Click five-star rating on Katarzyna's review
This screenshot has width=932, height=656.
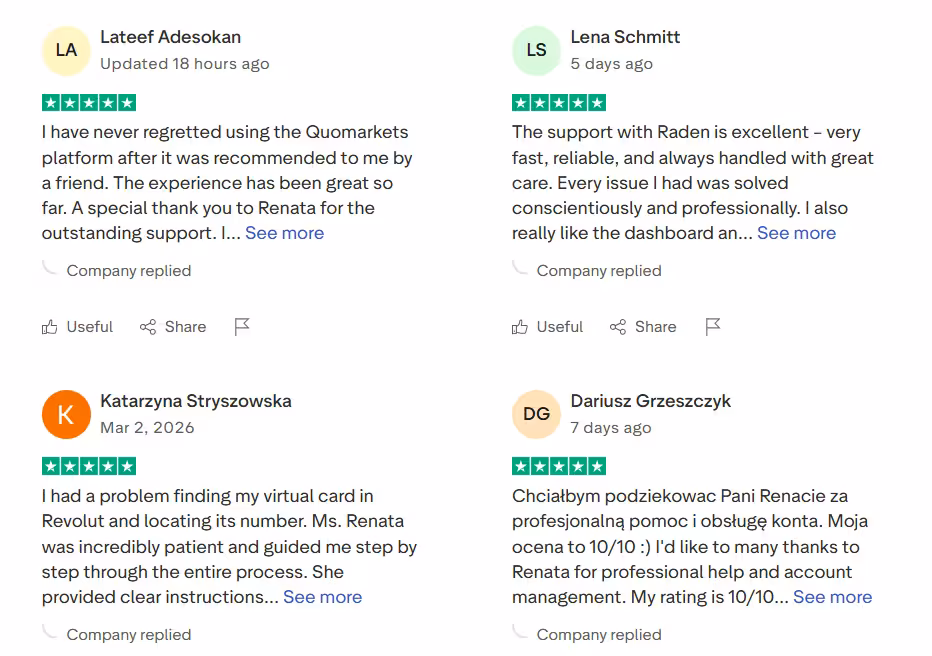(89, 466)
